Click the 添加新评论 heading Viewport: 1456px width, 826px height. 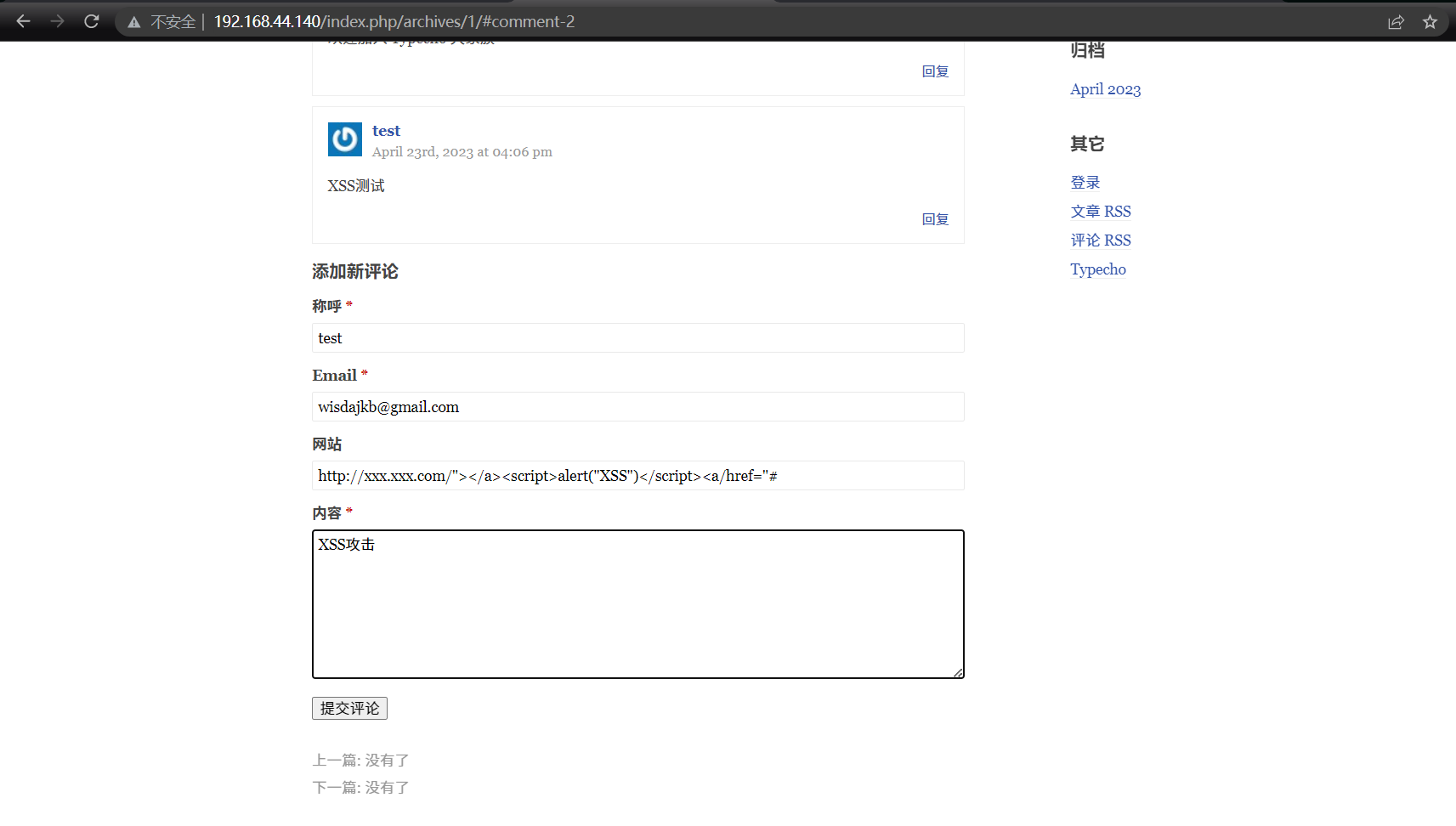(355, 271)
